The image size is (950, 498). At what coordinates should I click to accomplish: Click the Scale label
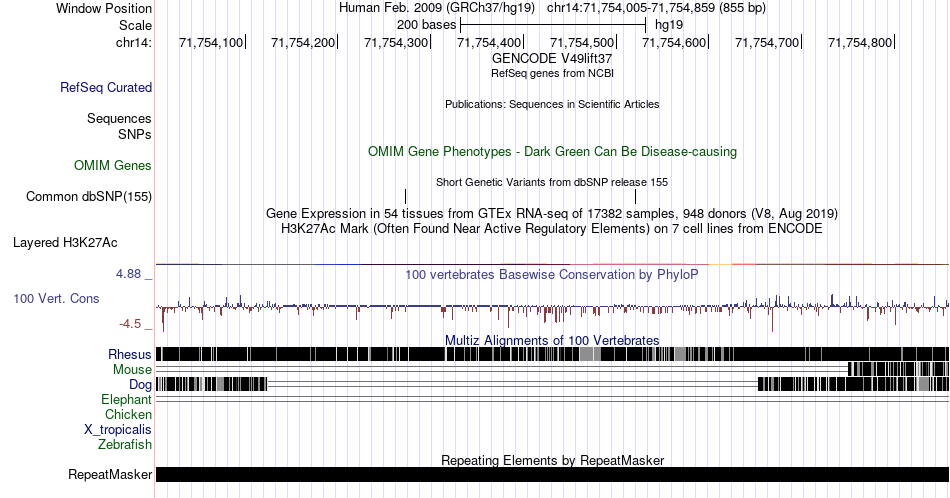136,25
